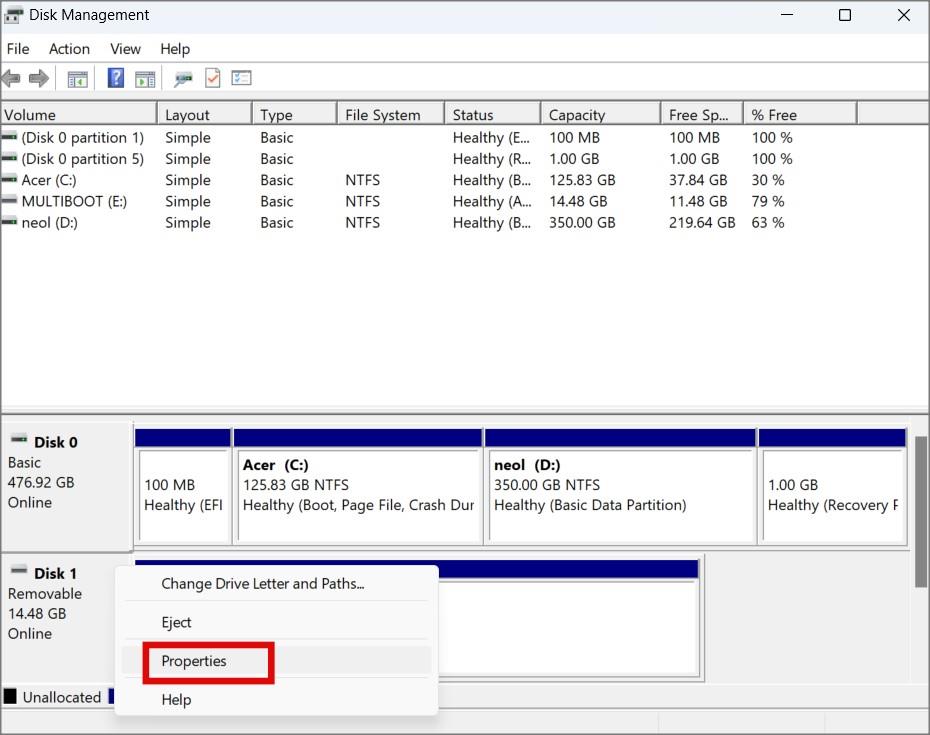Click the drive icon beside MULTIBOOT (E:)

click(9, 201)
